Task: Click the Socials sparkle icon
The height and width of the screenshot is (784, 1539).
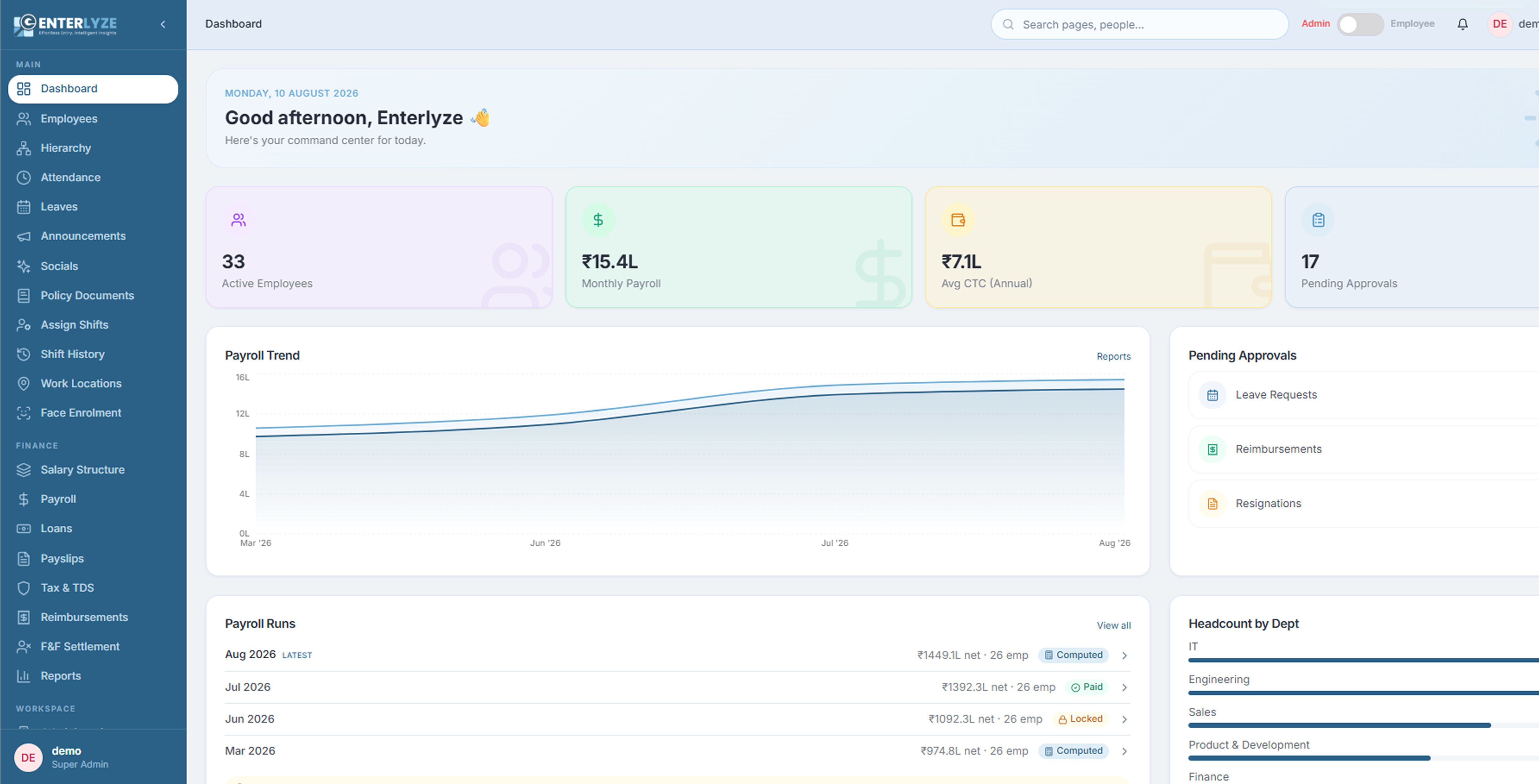Action: tap(23, 266)
